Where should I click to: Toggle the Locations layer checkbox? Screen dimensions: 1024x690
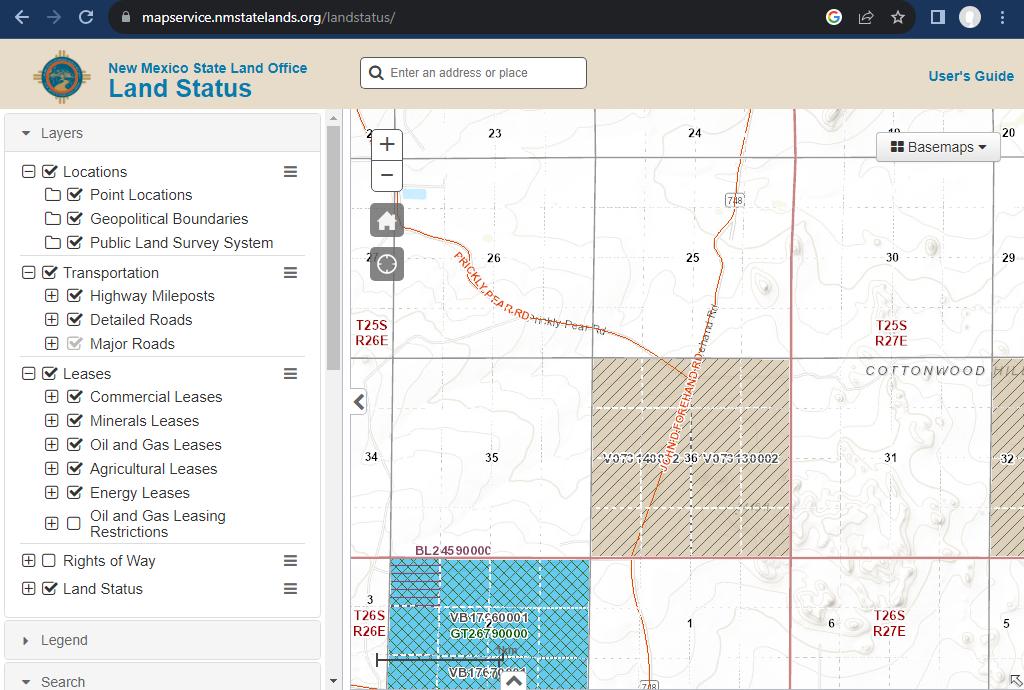[50, 172]
